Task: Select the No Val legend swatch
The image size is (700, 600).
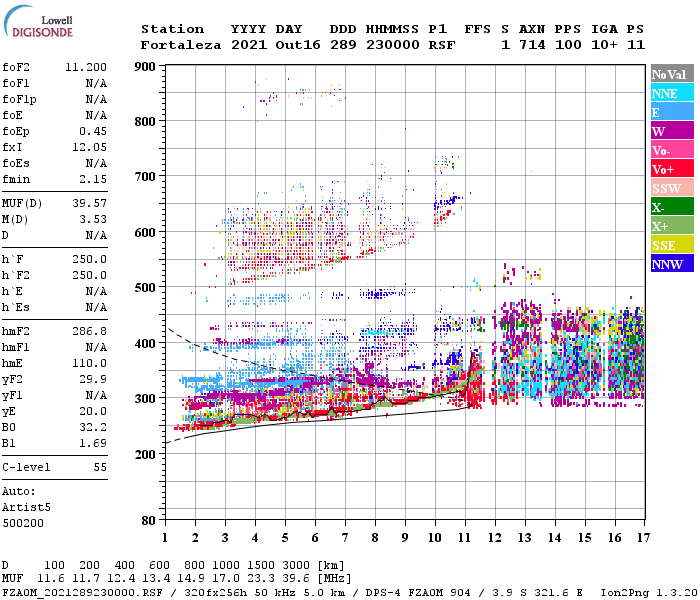Action: coord(672,74)
